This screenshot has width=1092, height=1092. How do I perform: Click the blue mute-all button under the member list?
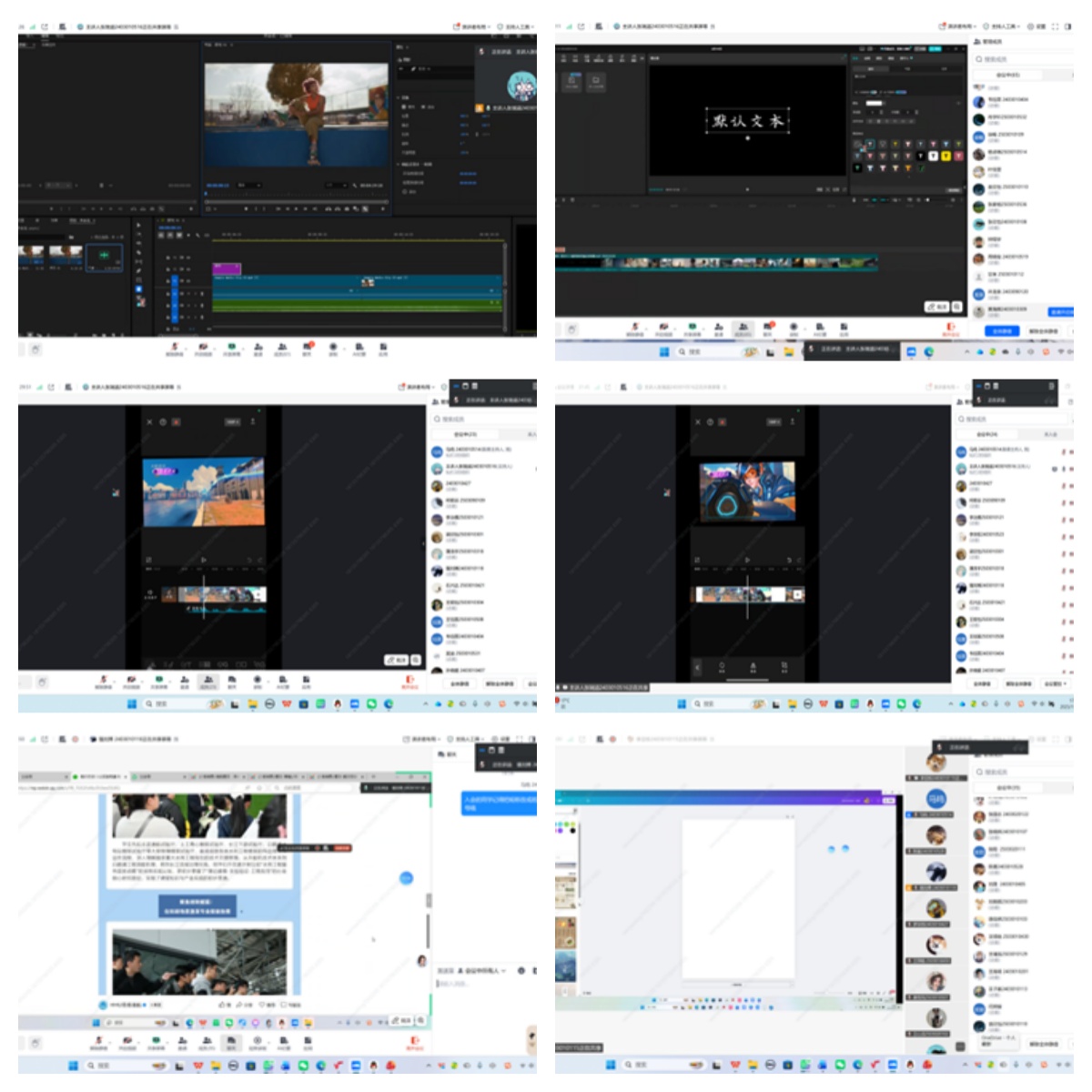click(1001, 331)
